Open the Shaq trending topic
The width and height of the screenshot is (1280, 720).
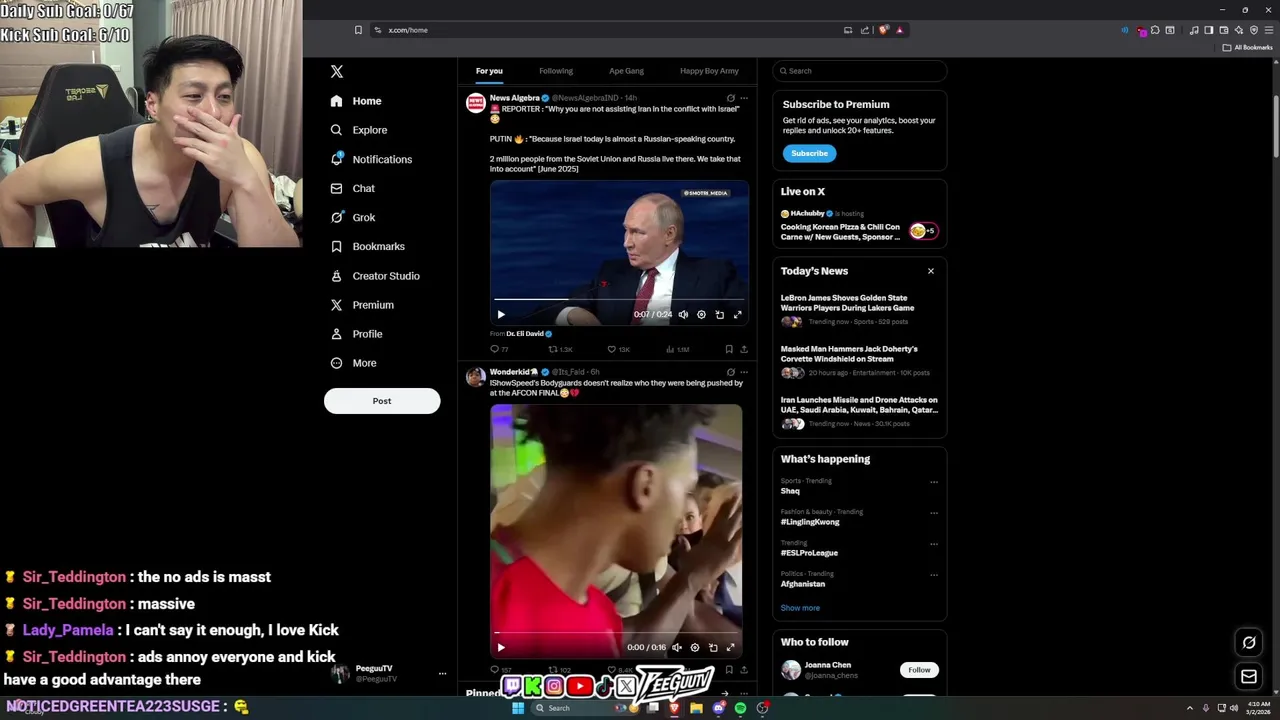790,491
